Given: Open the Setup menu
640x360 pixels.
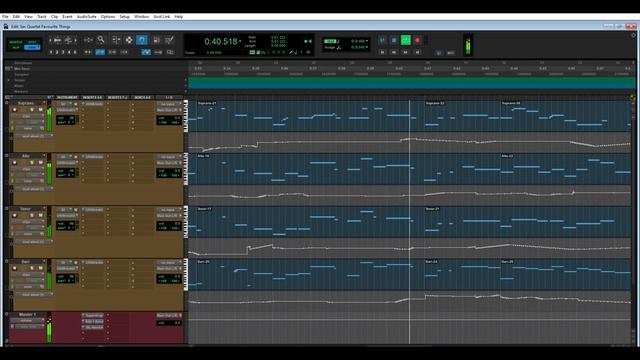Looking at the screenshot, I should click(124, 17).
